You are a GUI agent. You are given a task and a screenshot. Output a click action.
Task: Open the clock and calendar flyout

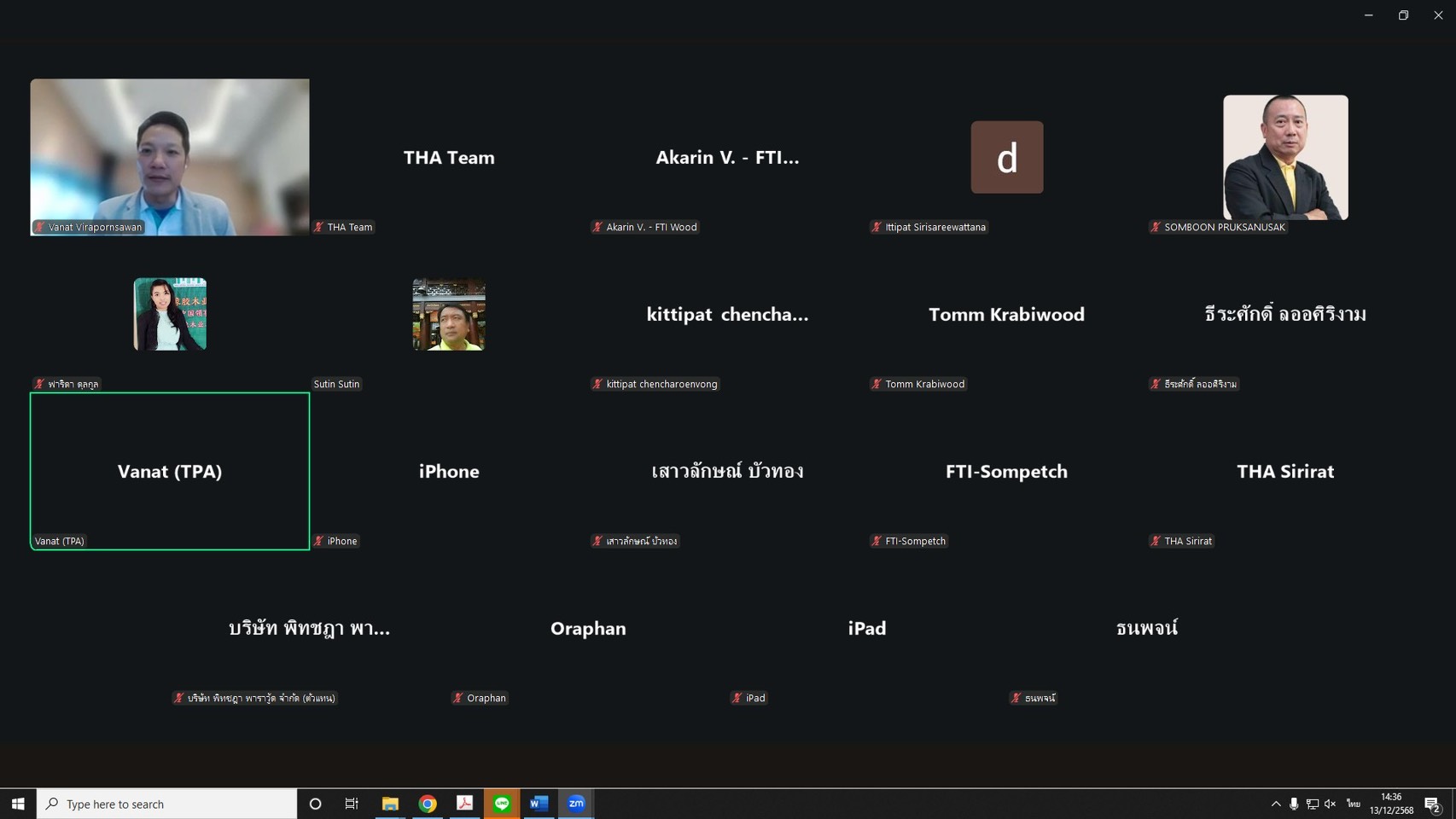coord(1391,804)
